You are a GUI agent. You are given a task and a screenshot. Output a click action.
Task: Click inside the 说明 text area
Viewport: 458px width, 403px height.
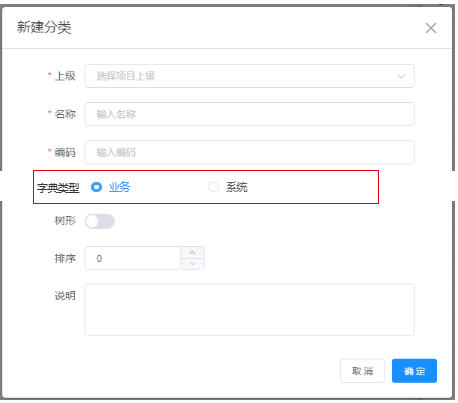point(249,310)
